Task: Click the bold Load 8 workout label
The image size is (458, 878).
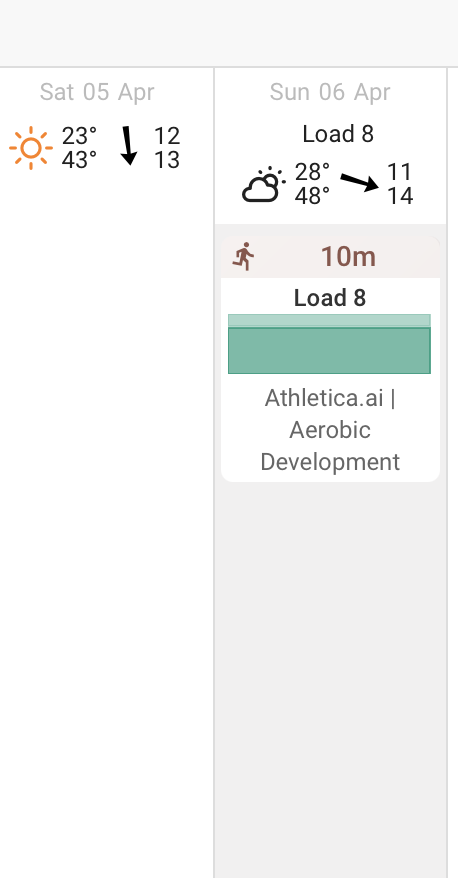Action: (x=330, y=298)
